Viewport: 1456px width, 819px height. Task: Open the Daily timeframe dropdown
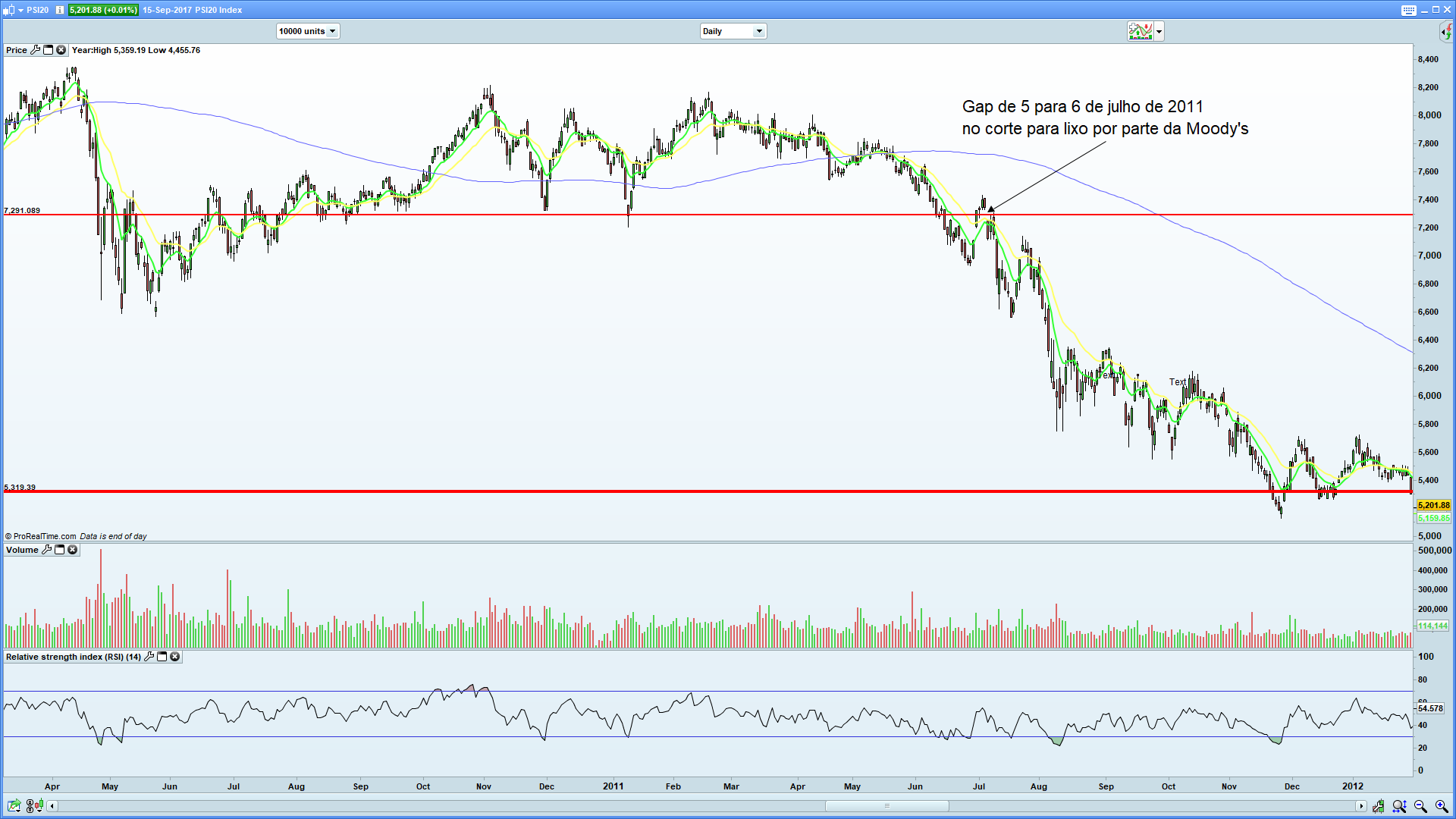click(x=758, y=31)
